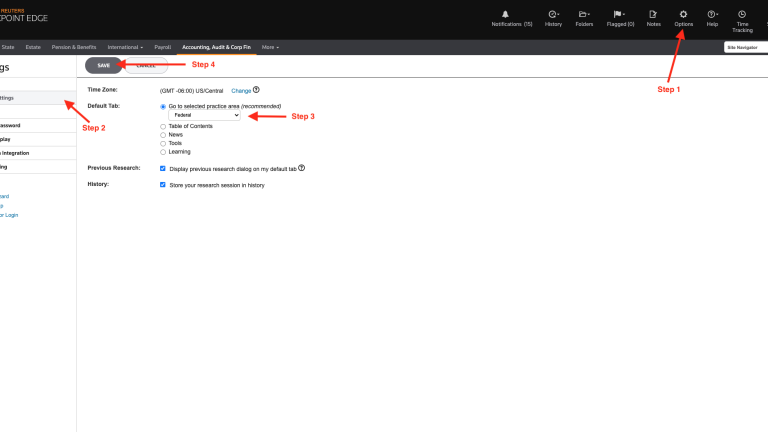Image resolution: width=768 pixels, height=432 pixels.
Task: Click the SAVE button
Action: click(103, 65)
